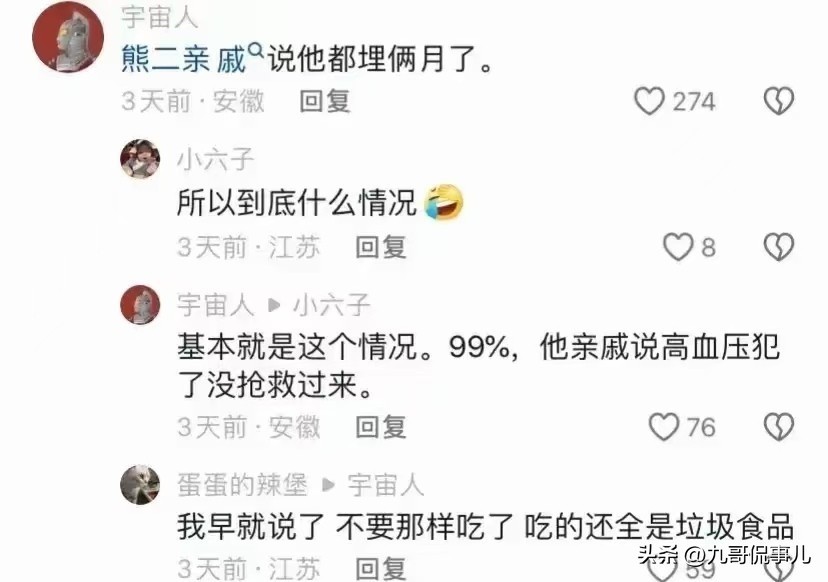Reply to 蛋蛋的辣堡's comment about 垃圾食品
The height and width of the screenshot is (582, 828).
pos(381,569)
